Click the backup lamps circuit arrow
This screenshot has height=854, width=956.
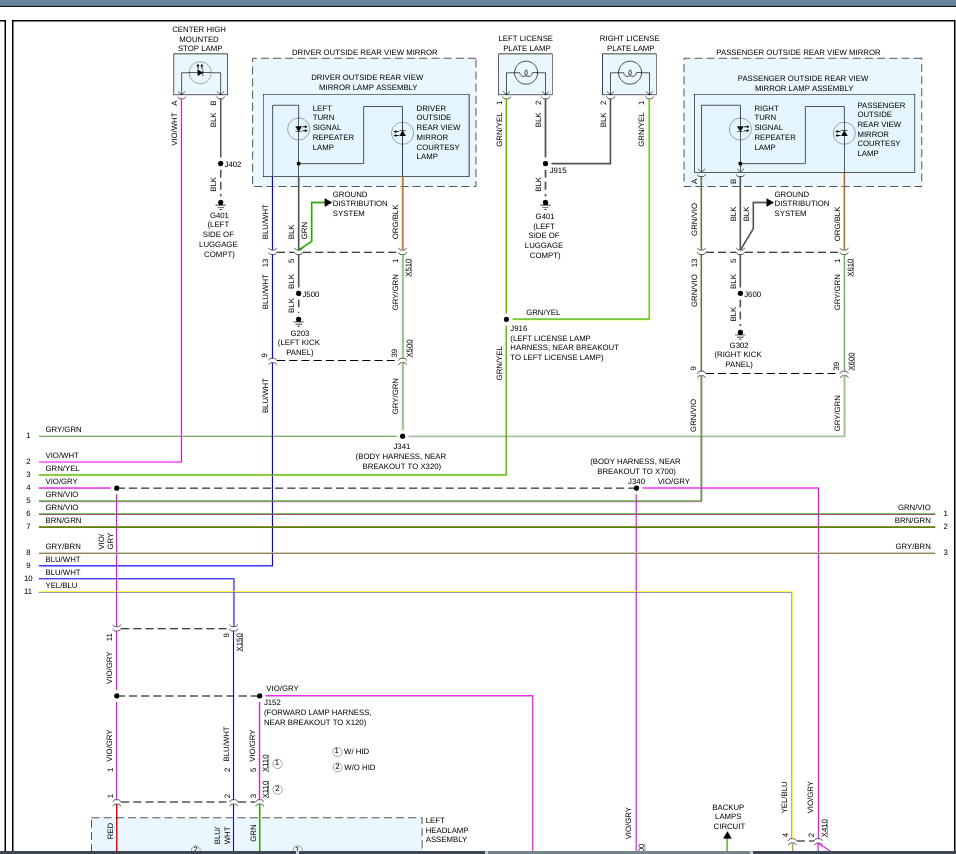click(x=727, y=836)
